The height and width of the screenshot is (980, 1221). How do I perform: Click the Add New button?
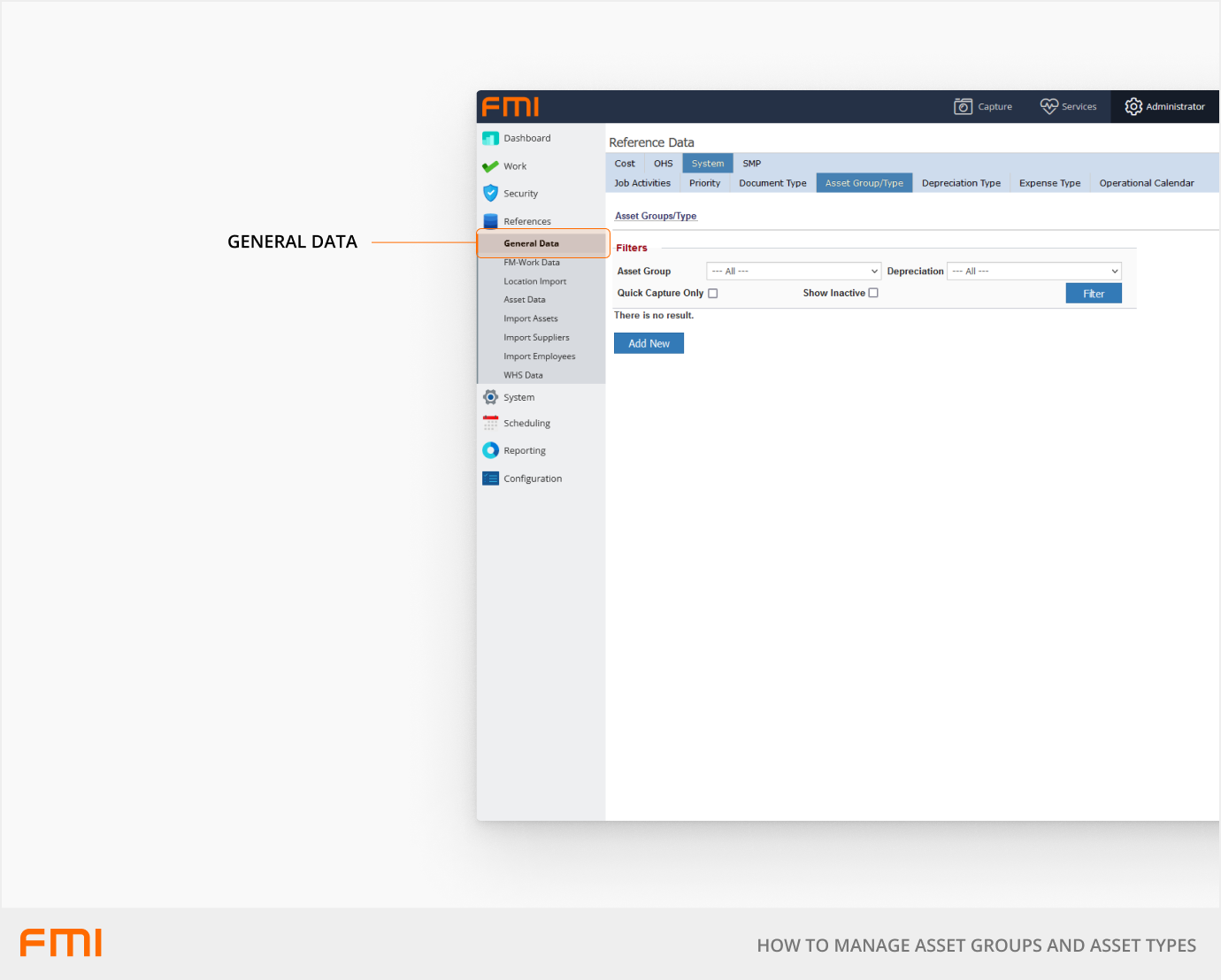(x=649, y=343)
